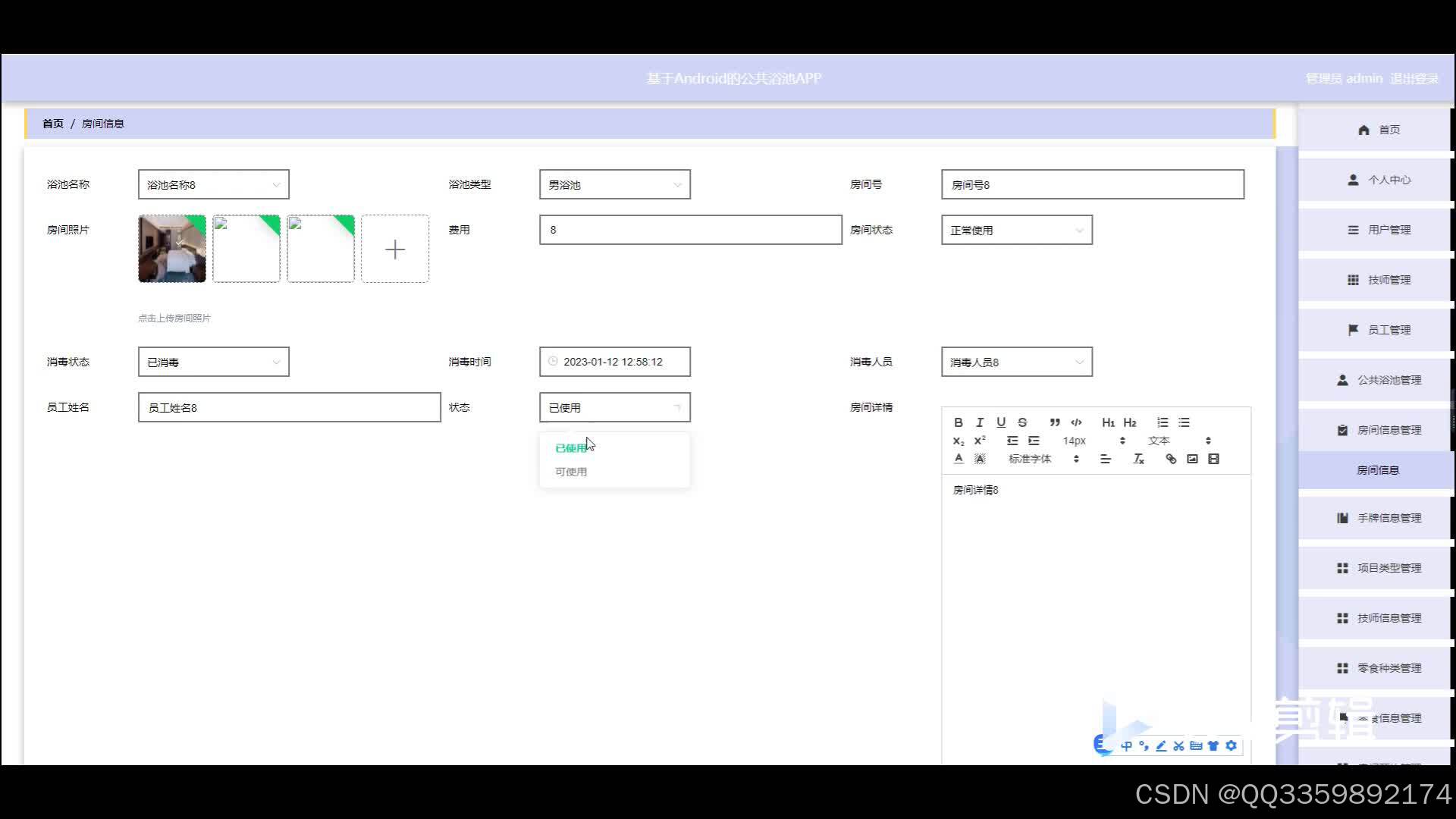This screenshot has height=819, width=1456.
Task: Open the 浴池类型 dropdown showing 男浴池
Action: coord(614,184)
